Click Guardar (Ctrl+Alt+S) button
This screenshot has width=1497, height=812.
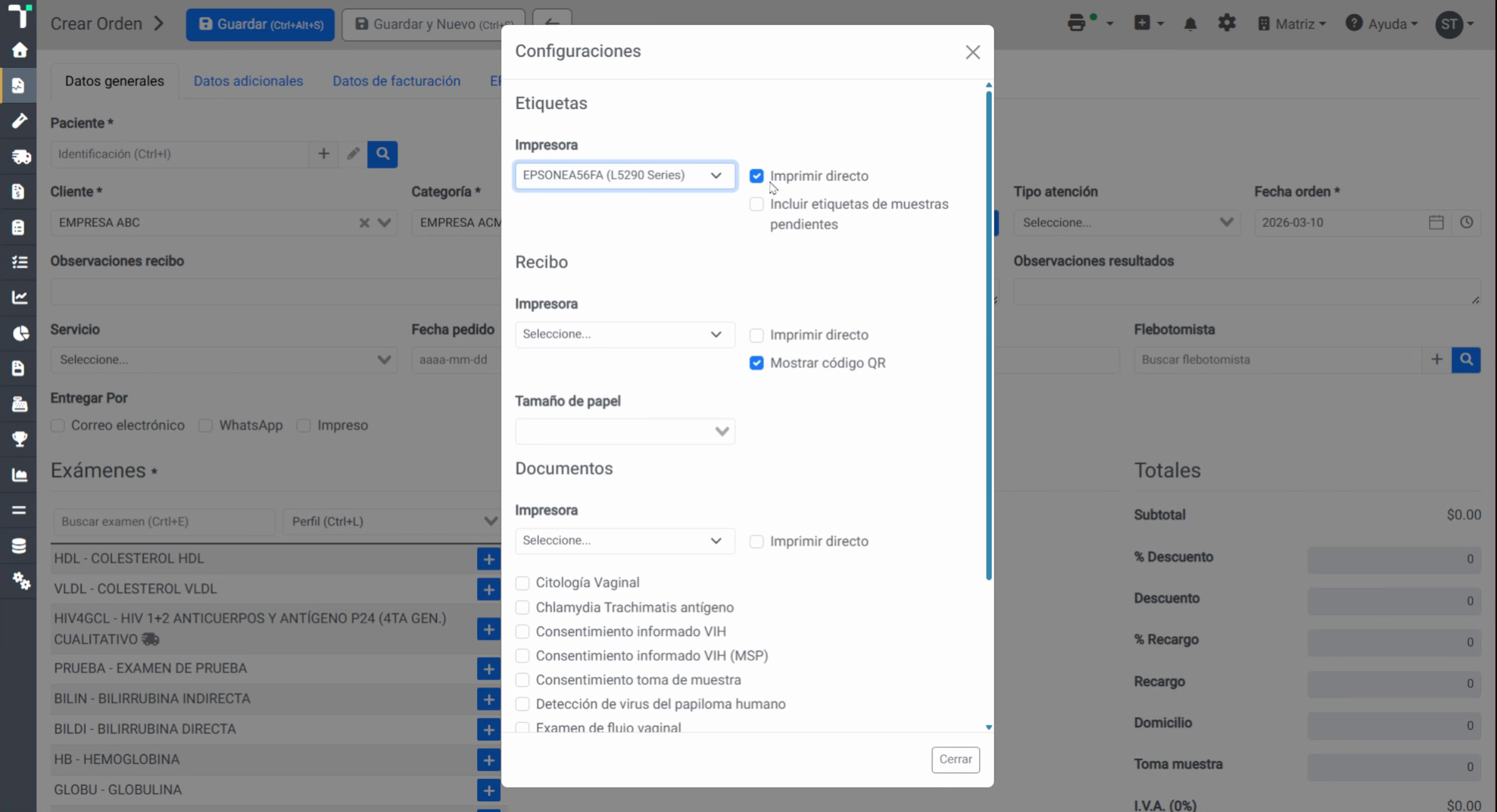tap(260, 24)
